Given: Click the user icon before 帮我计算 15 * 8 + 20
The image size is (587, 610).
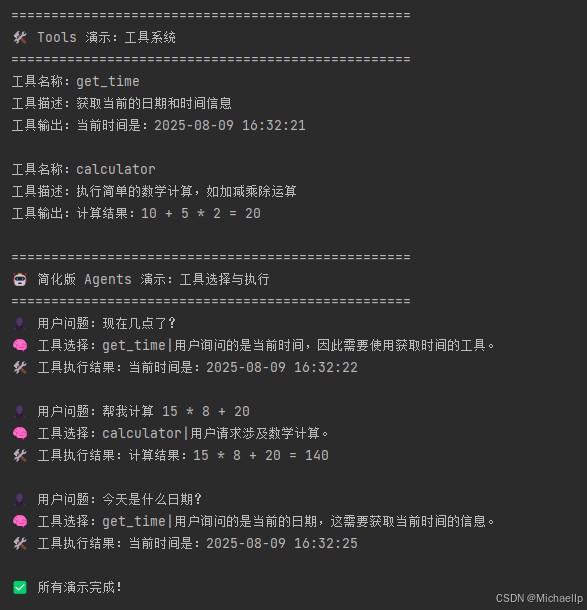Looking at the screenshot, I should (x=20, y=412).
